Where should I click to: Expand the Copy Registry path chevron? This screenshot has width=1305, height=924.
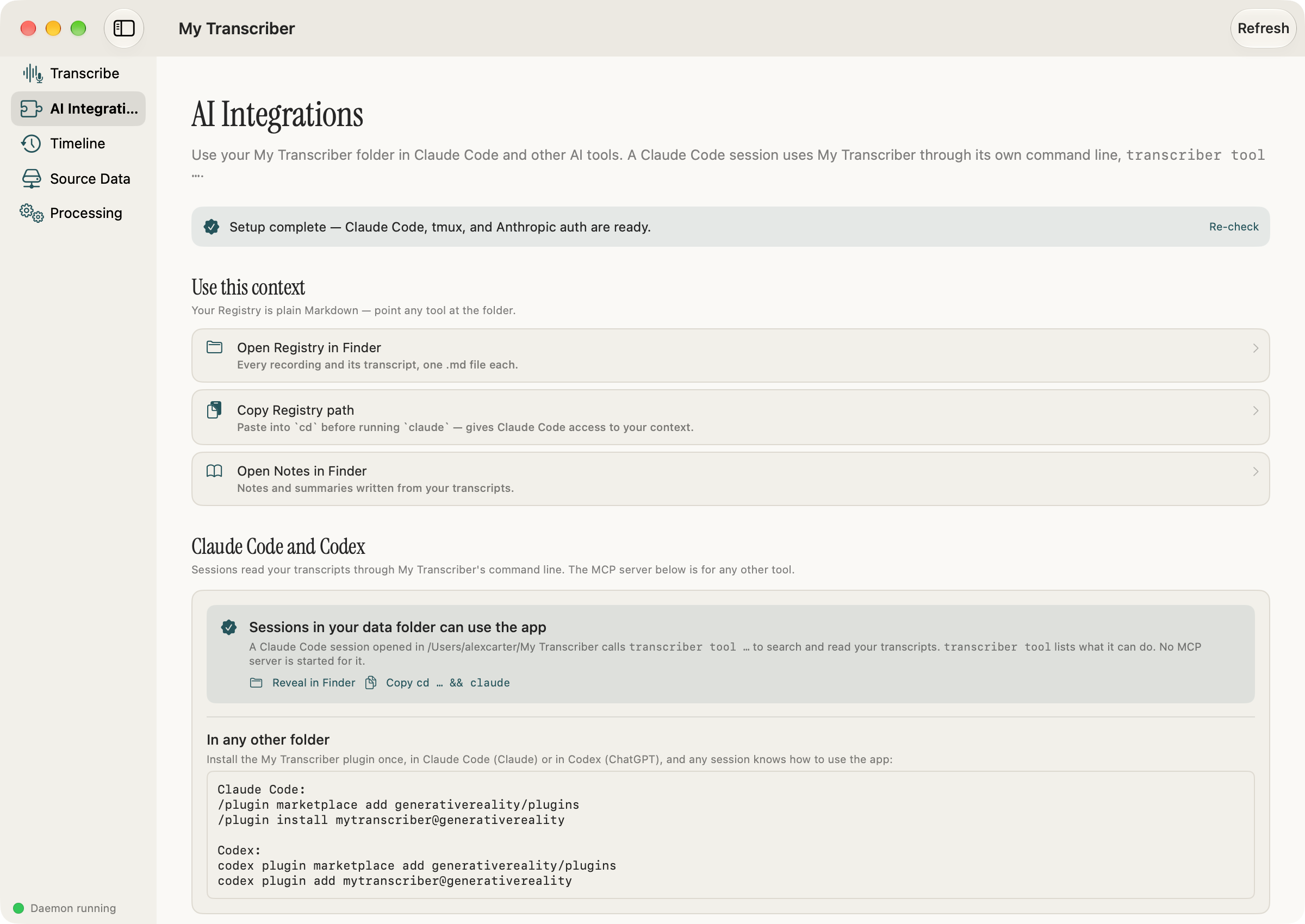tap(1255, 410)
